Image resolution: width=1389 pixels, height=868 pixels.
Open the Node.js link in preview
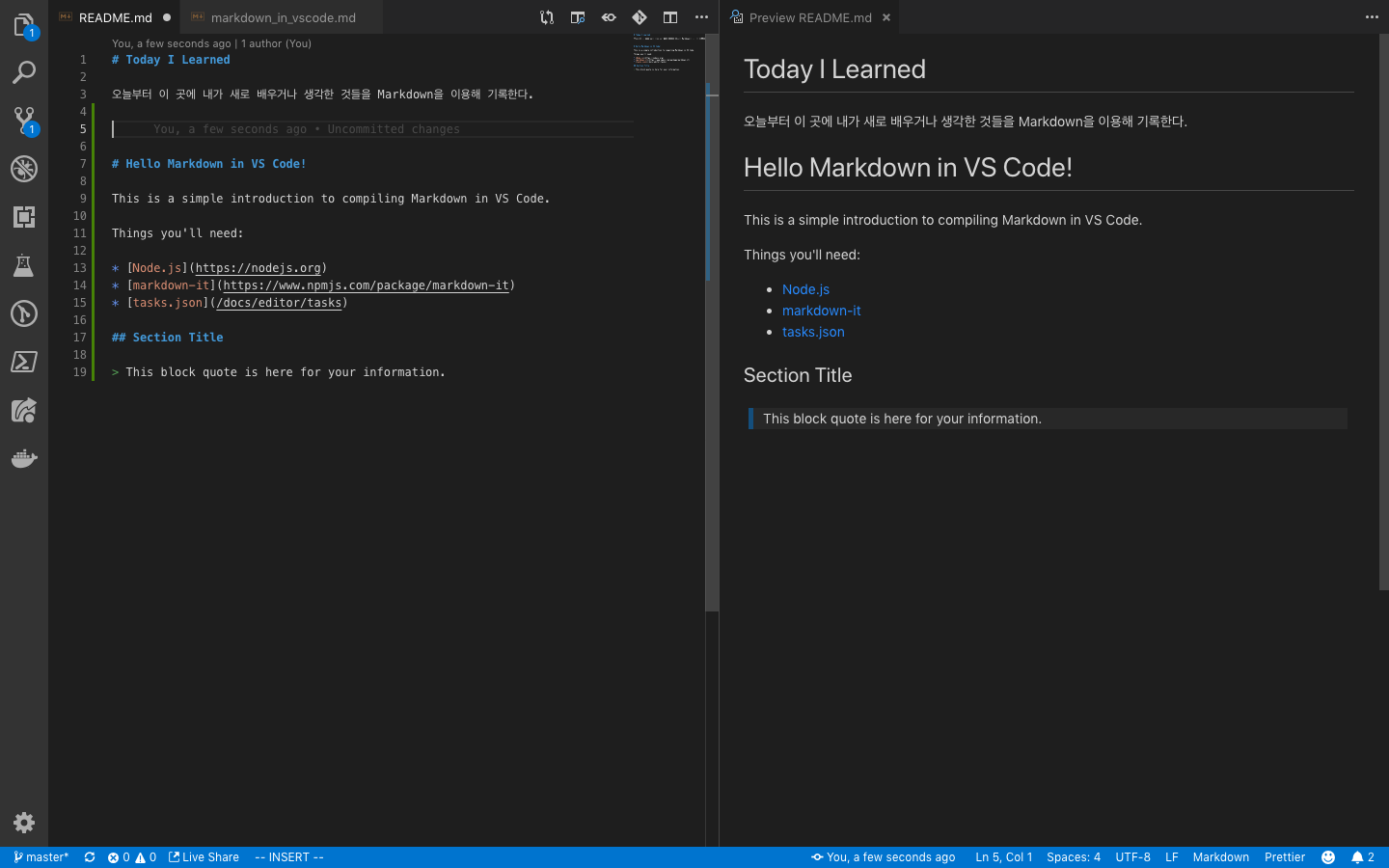pyautogui.click(x=805, y=289)
